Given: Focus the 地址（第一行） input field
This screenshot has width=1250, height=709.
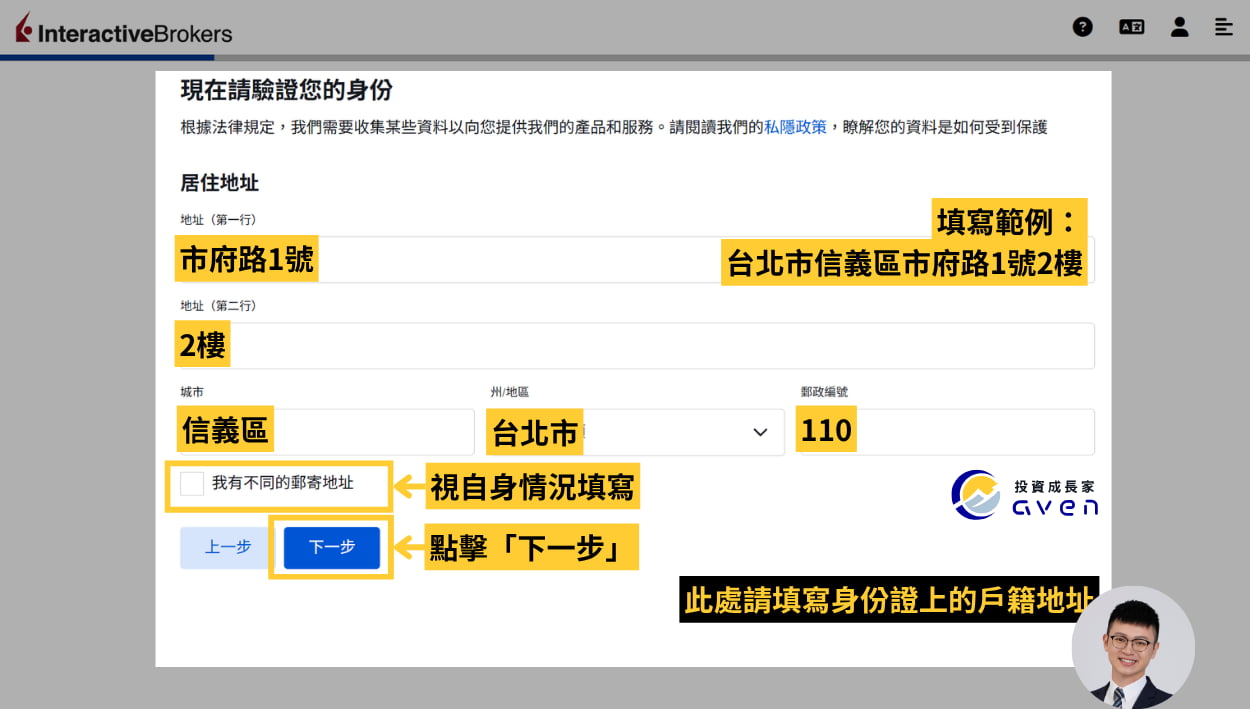Looking at the screenshot, I should point(637,260).
